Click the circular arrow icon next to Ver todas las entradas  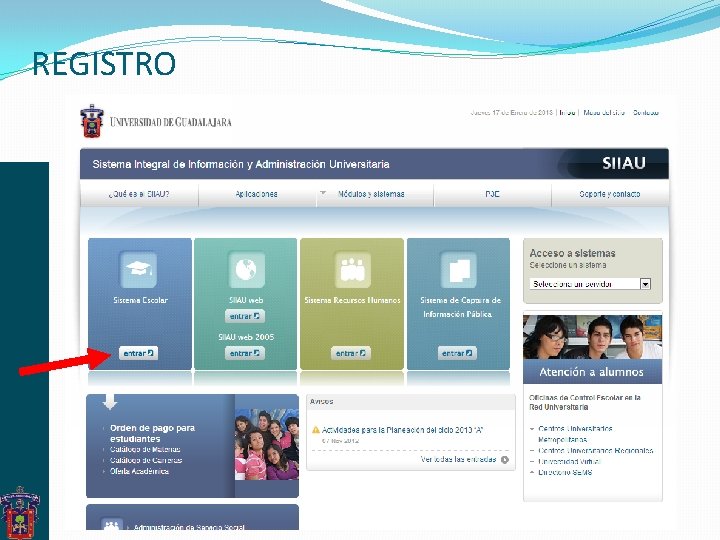(x=505, y=460)
